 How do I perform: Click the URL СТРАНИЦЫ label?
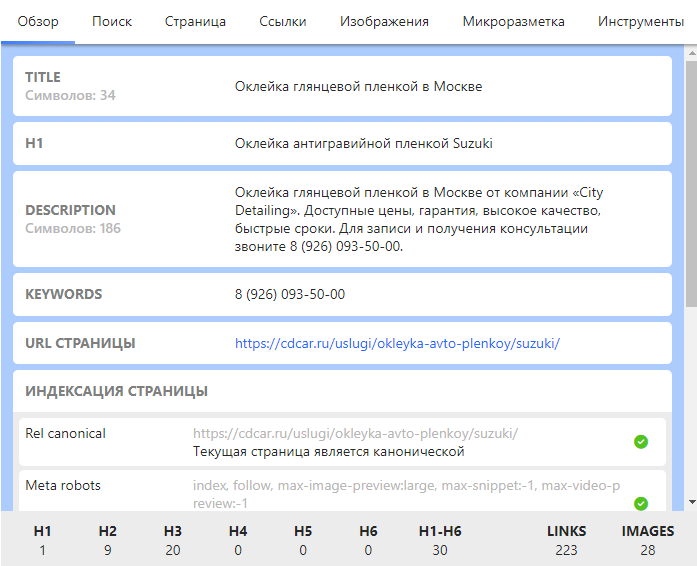[80, 343]
